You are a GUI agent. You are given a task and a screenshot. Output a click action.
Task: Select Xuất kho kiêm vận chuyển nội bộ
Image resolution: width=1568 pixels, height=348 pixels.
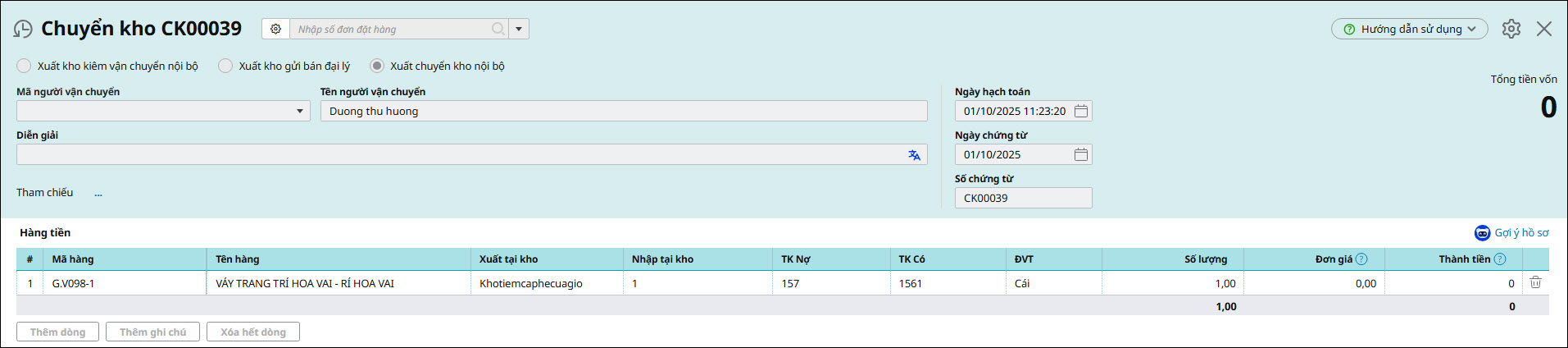(x=25, y=66)
